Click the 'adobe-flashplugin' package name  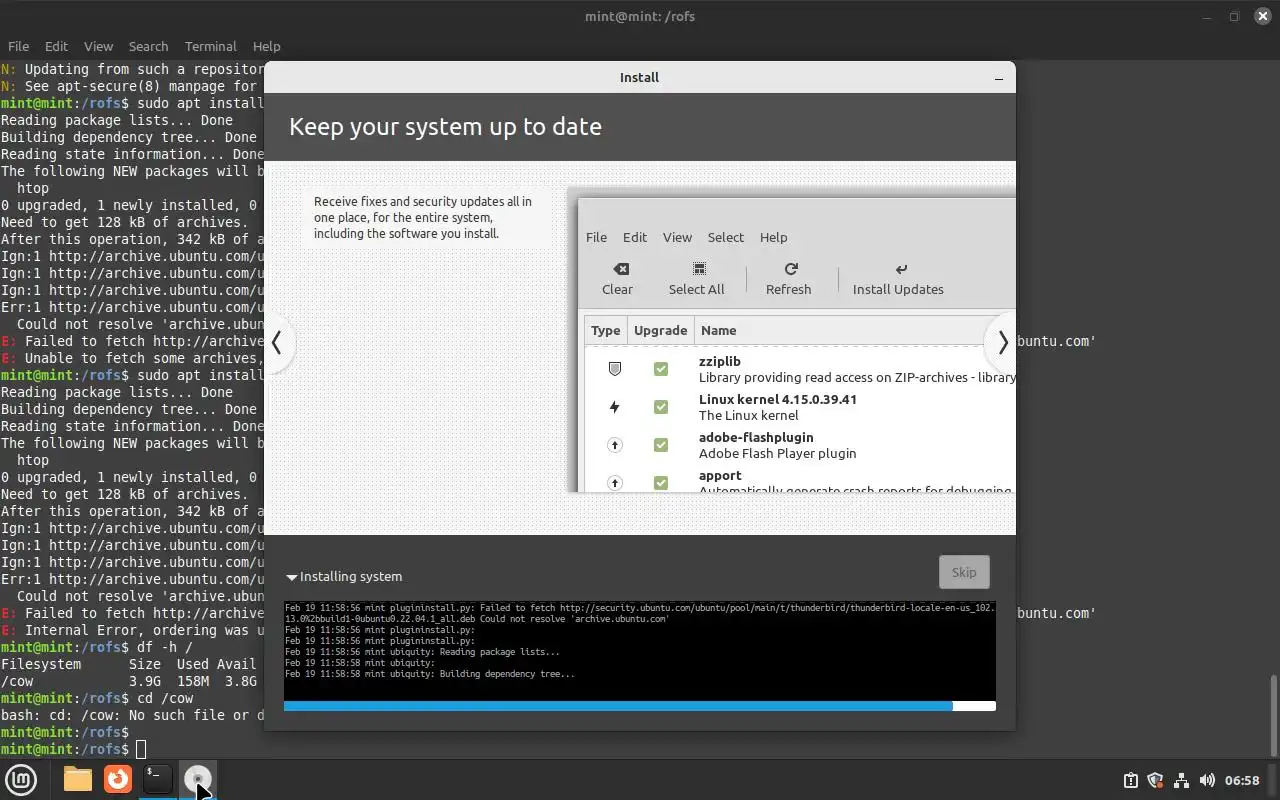tap(756, 437)
